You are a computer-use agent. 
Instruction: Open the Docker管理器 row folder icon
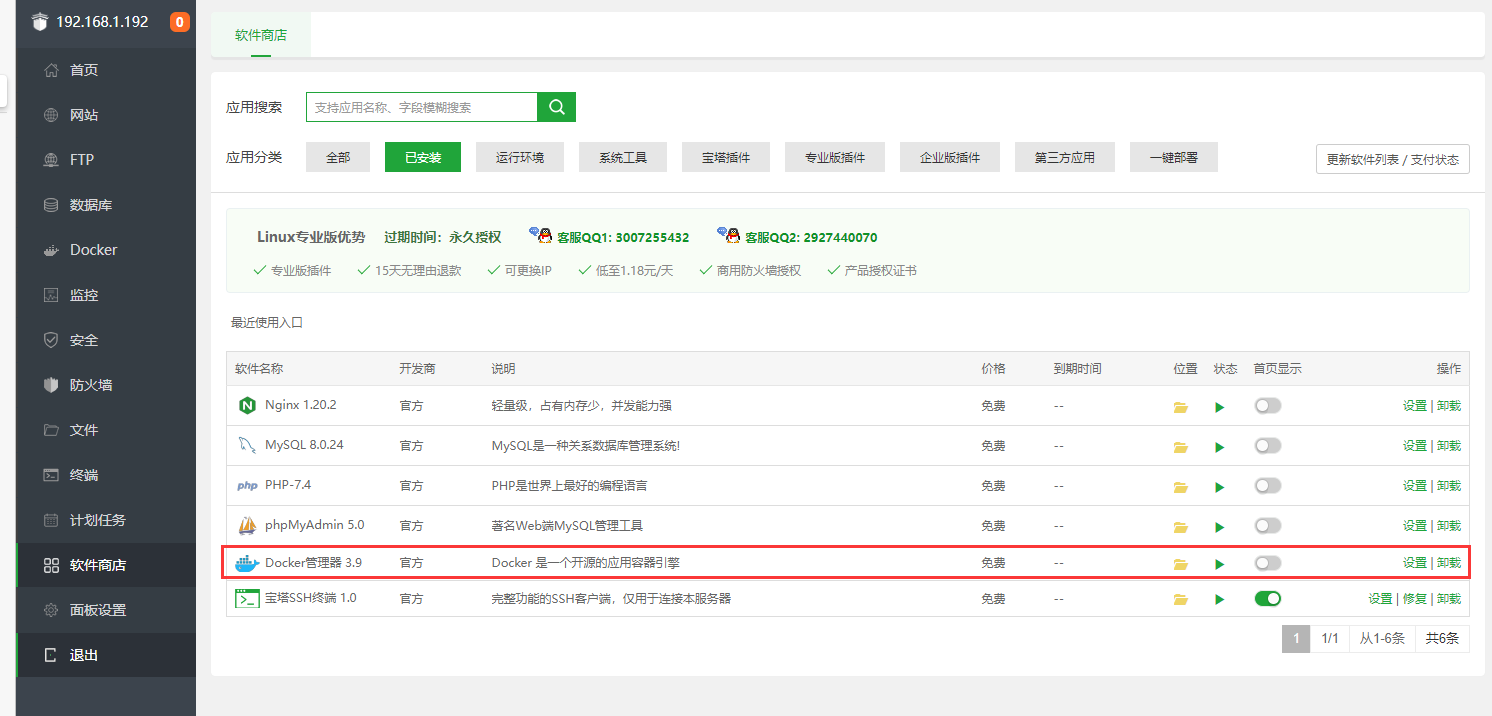[x=1181, y=564]
